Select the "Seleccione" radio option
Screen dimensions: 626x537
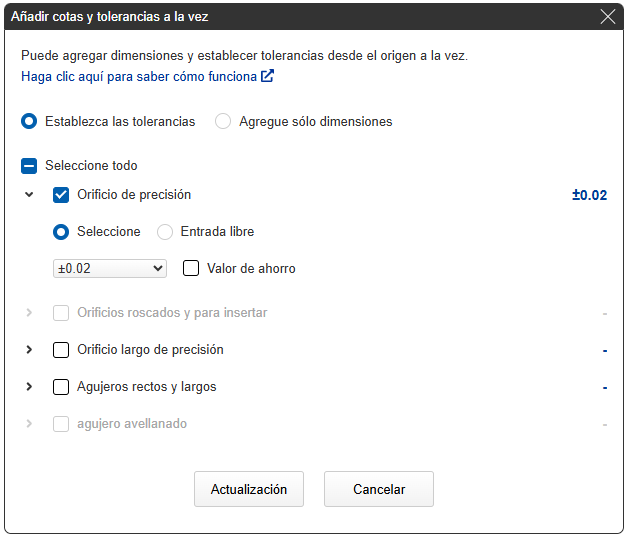tap(61, 232)
